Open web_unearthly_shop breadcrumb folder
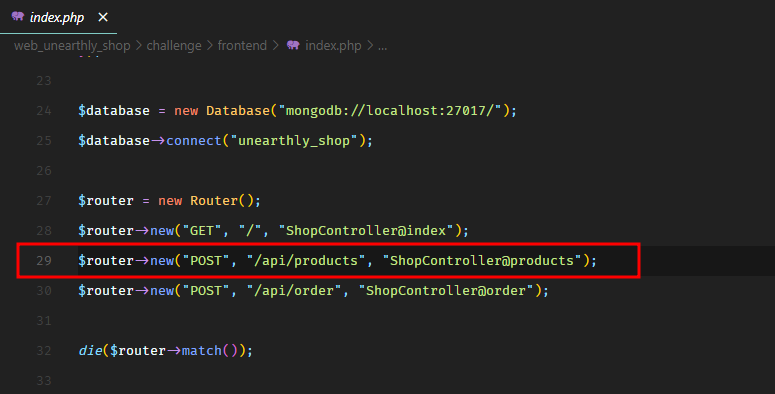 click(72, 45)
